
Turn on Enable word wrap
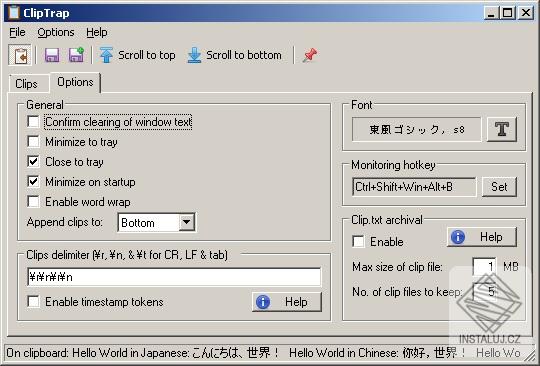click(33, 201)
